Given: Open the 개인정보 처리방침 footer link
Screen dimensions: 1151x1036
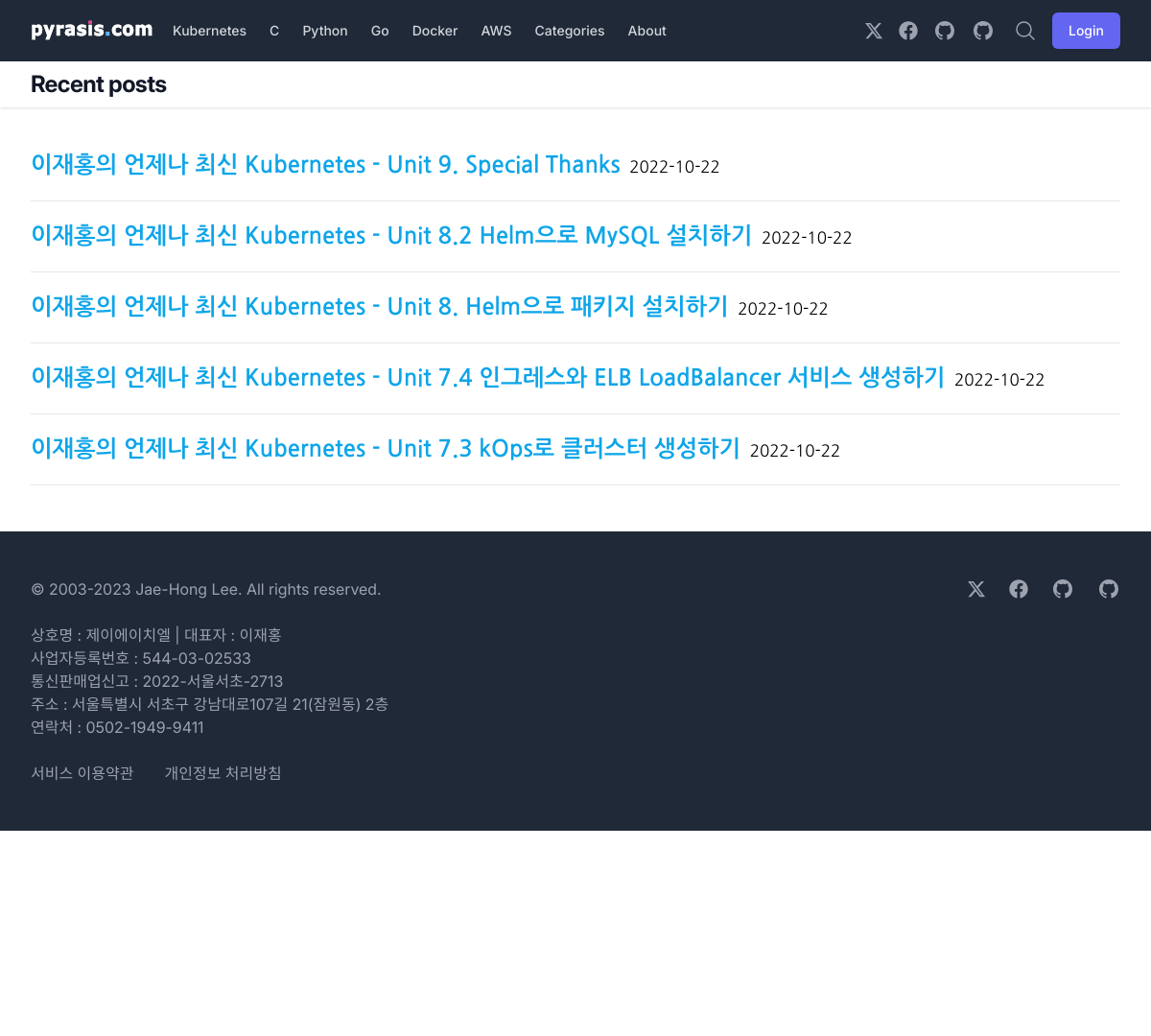Looking at the screenshot, I should (223, 773).
